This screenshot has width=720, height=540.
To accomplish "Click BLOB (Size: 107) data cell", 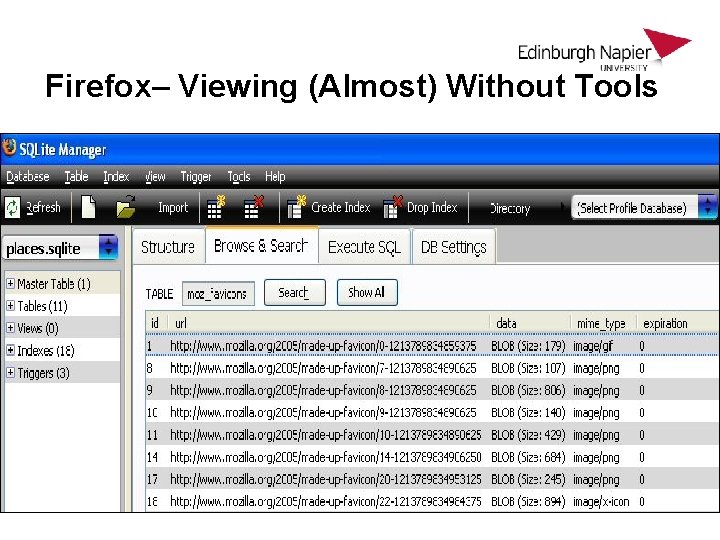I will pos(528,368).
